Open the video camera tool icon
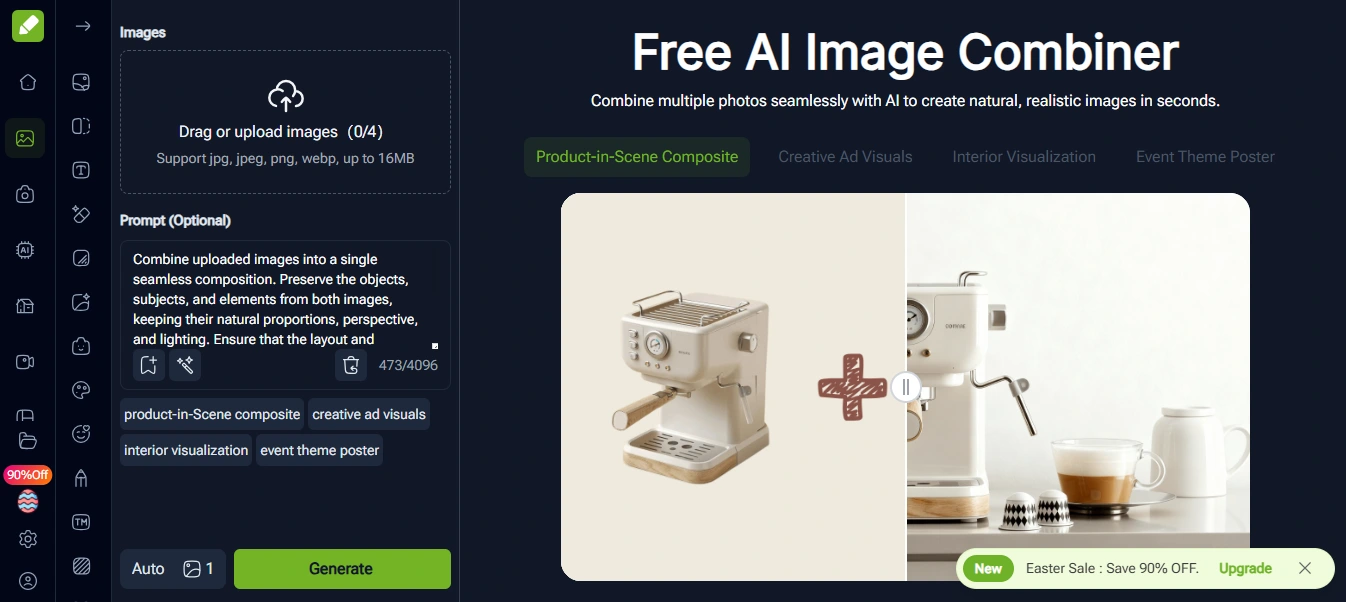Screen dimensions: 1346x602 pos(27,362)
